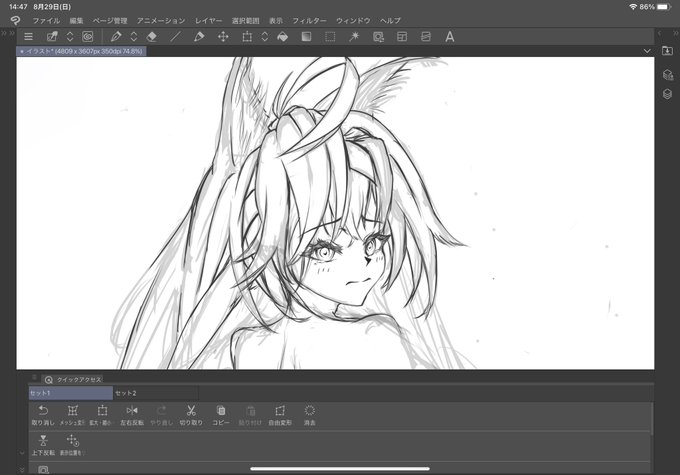Open the 3D cube material palette icon

[668, 75]
